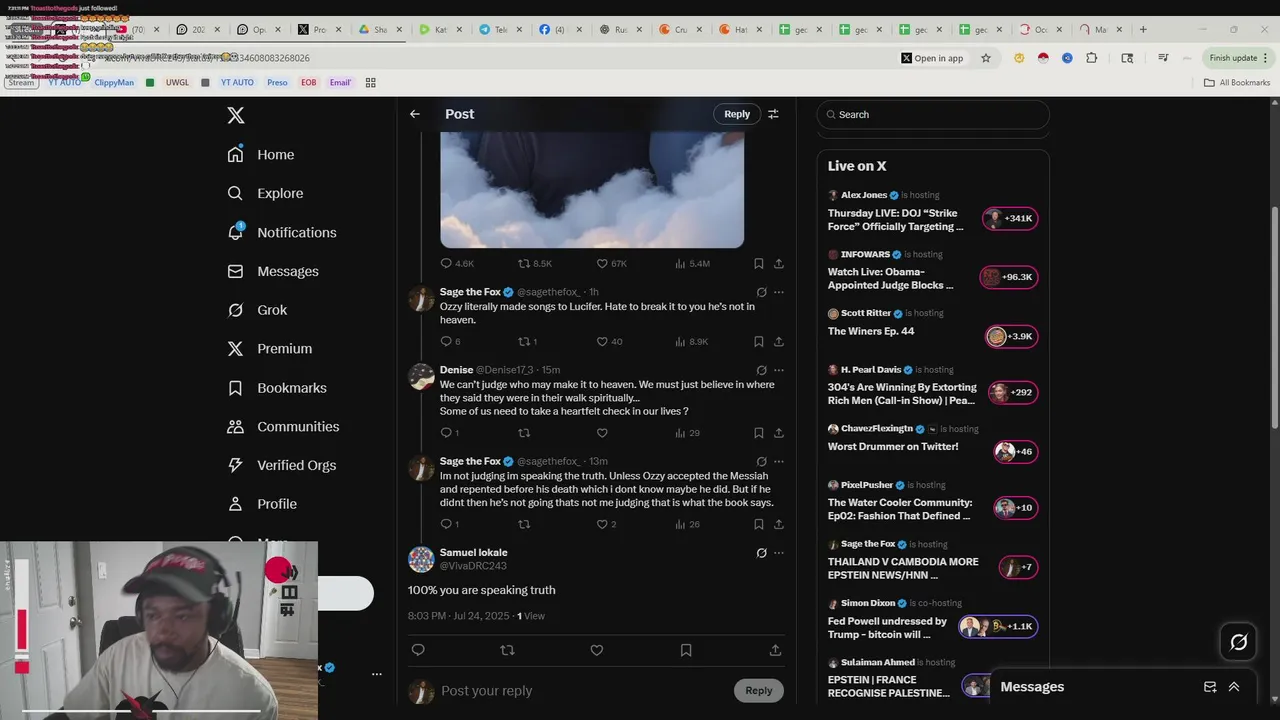
Task: Click the back arrow beside Post
Action: point(415,114)
